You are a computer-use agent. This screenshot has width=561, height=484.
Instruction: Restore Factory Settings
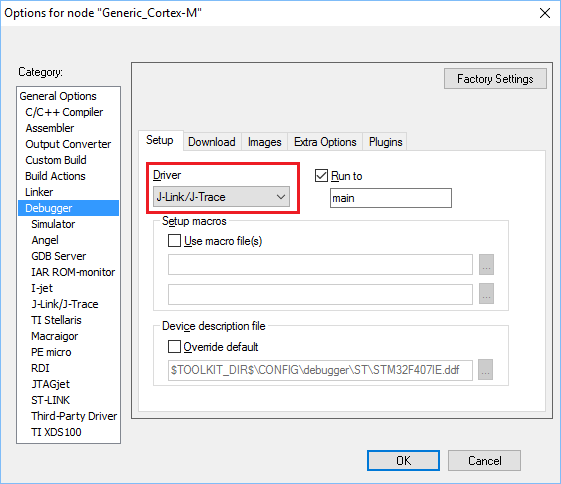point(495,79)
